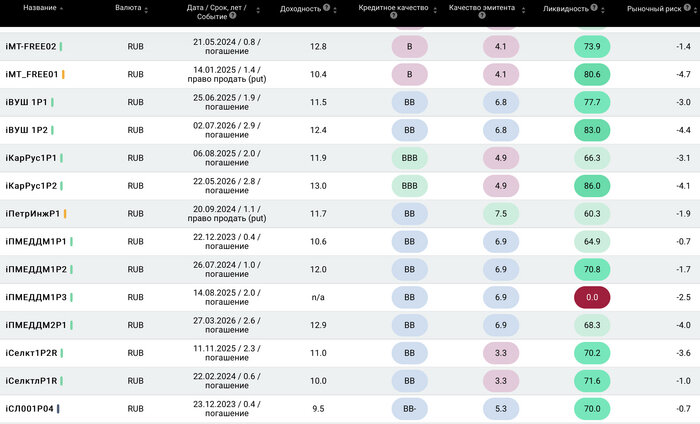Viewport: 700px width, 424px height.
Task: Open iПетрИнжР1 bond details
Action: pyautogui.click(x=32, y=214)
